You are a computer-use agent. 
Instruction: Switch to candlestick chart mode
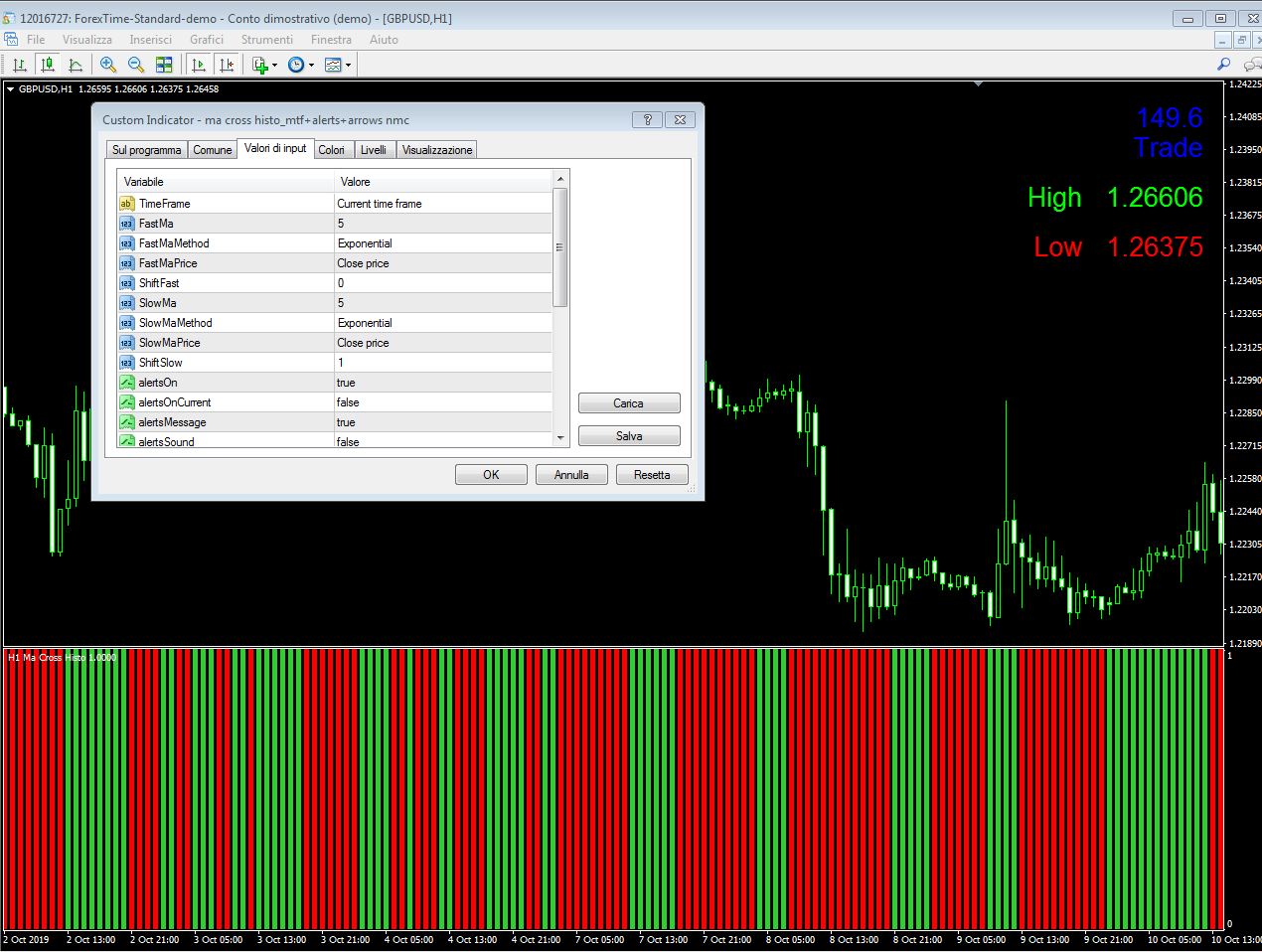pyautogui.click(x=47, y=65)
